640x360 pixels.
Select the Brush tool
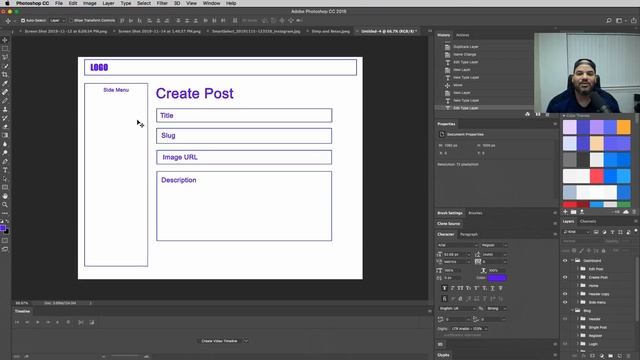pos(5,100)
